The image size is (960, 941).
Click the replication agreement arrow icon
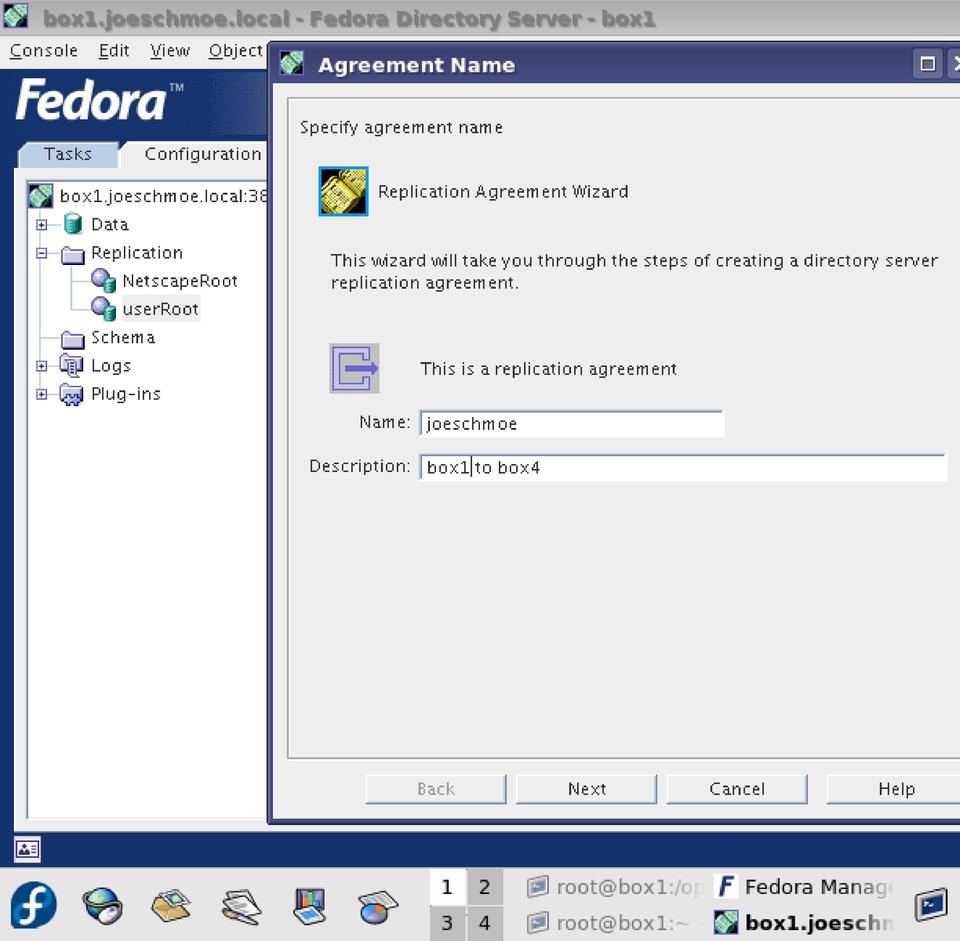click(x=354, y=368)
